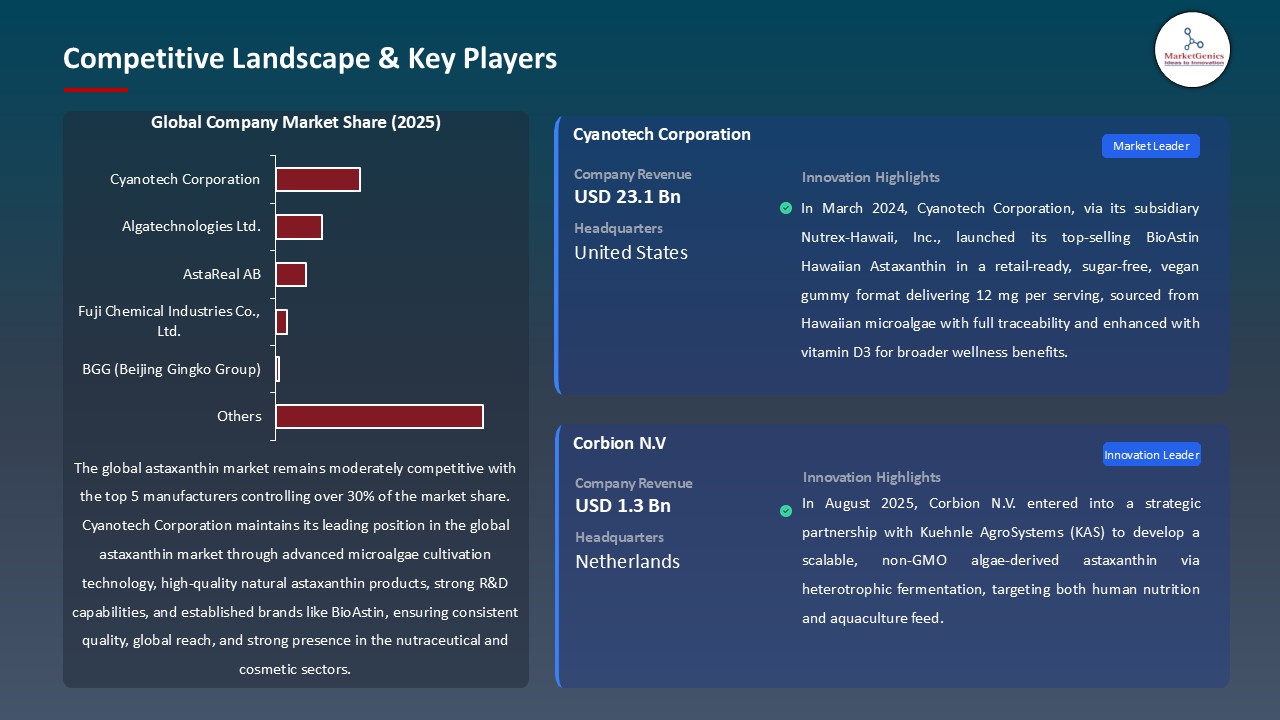This screenshot has height=720, width=1280.
Task: Click the red underline beneath the slide title
Action: 95,87
